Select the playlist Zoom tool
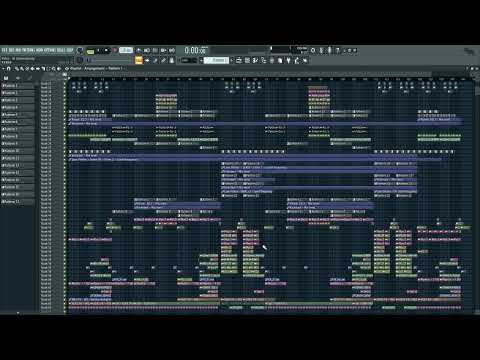Viewport: 480px width, 360px height. [54, 69]
